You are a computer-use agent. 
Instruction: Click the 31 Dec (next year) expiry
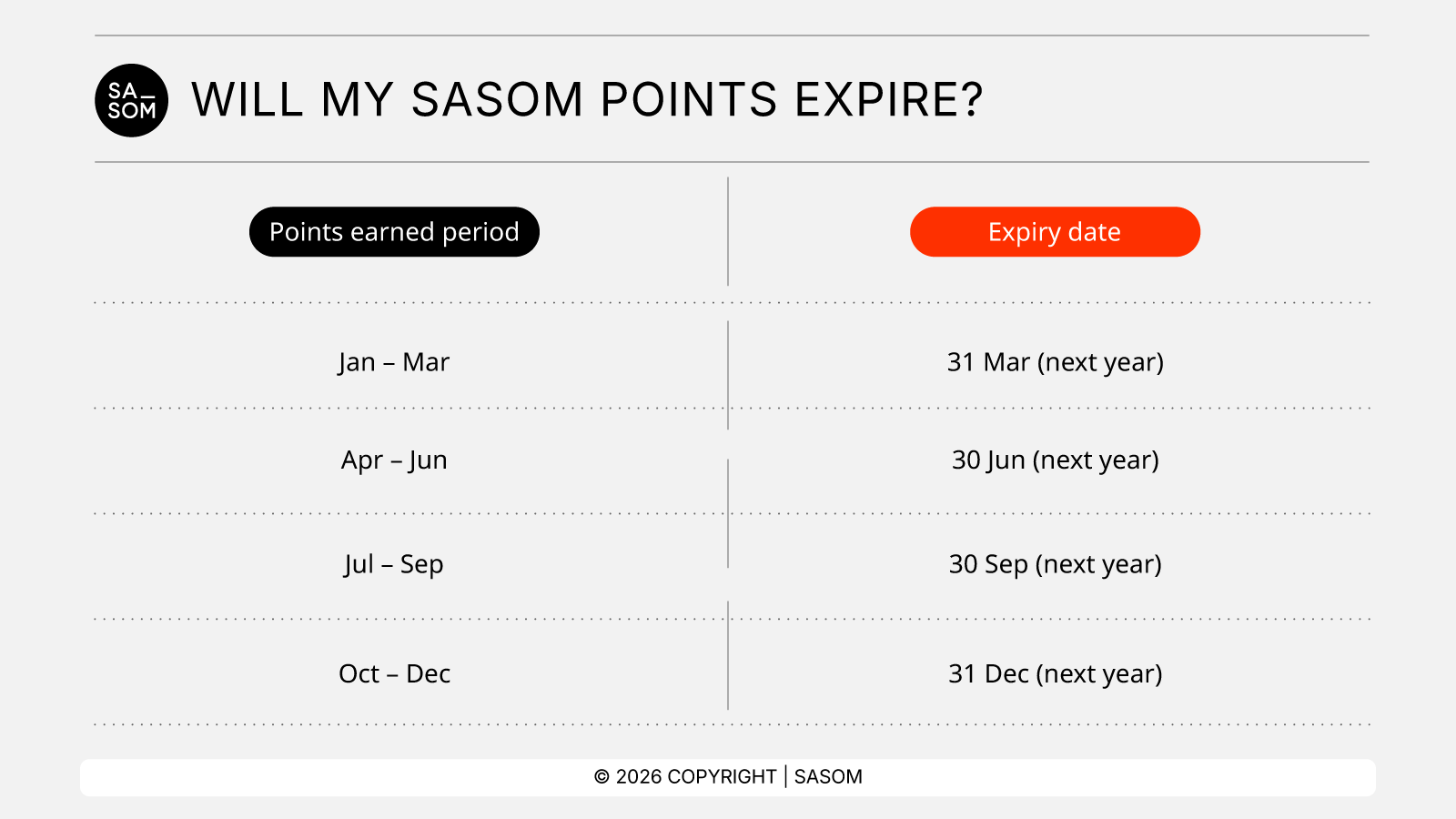(x=1055, y=673)
